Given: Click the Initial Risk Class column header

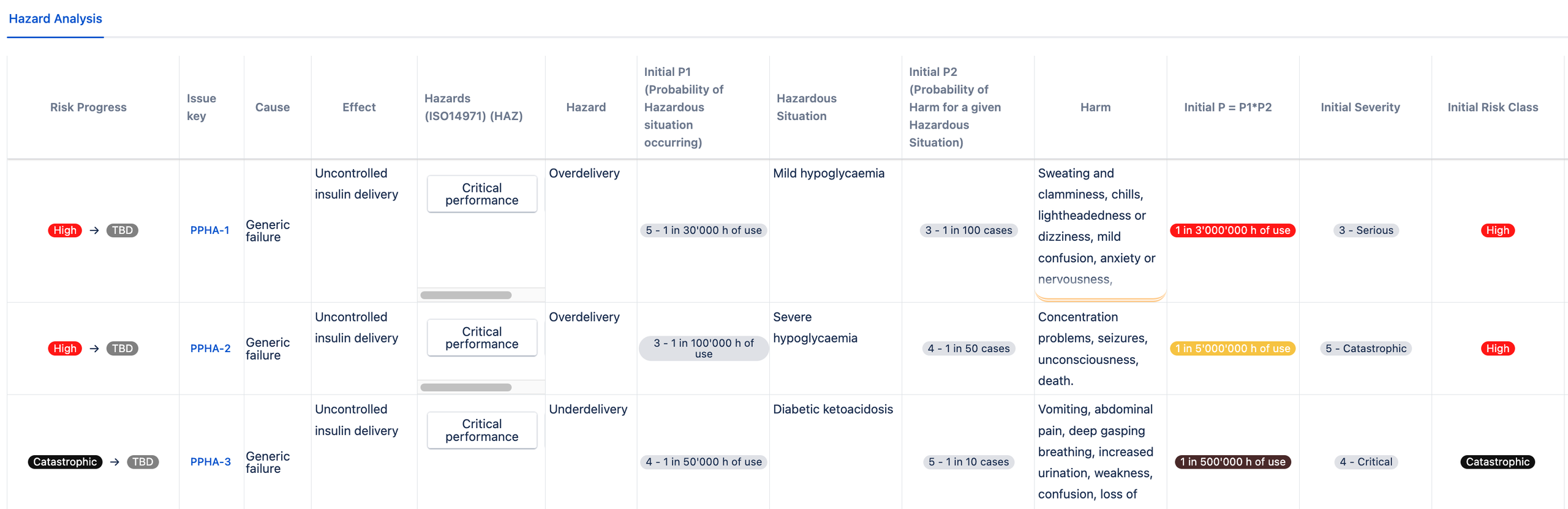Looking at the screenshot, I should click(x=1493, y=107).
